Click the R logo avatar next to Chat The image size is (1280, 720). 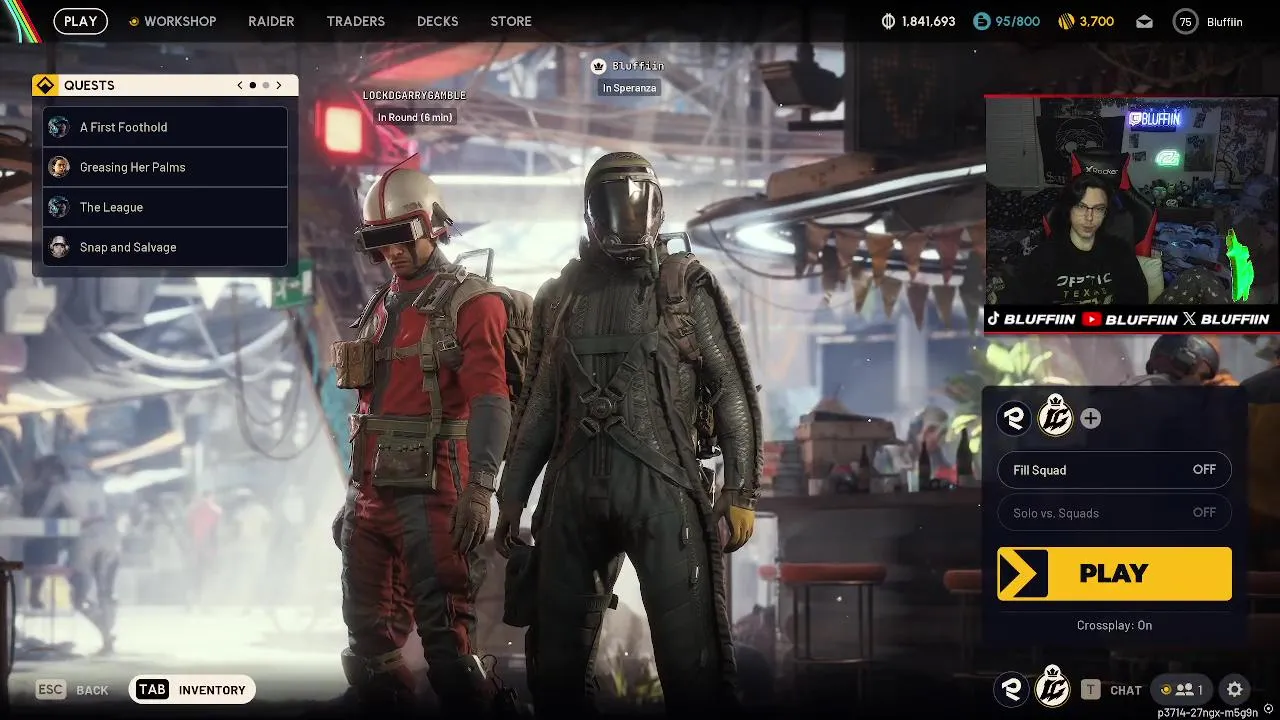coord(1012,688)
